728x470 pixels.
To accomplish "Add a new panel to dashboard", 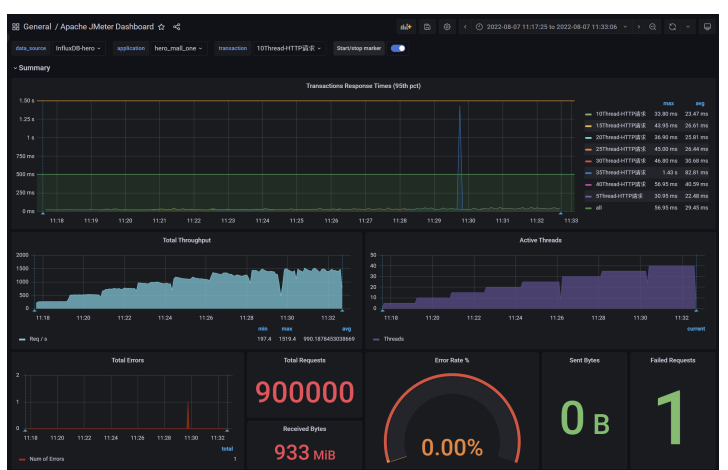I will click(x=406, y=27).
